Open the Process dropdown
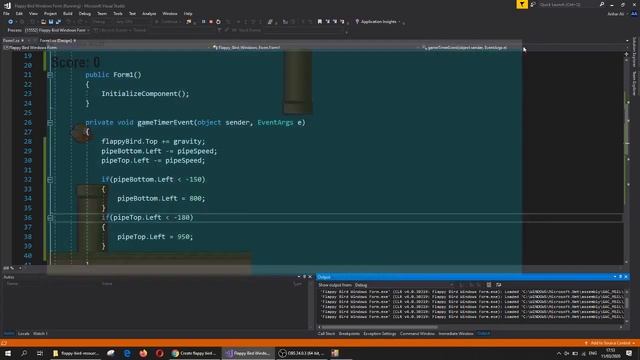 [x=57, y=30]
